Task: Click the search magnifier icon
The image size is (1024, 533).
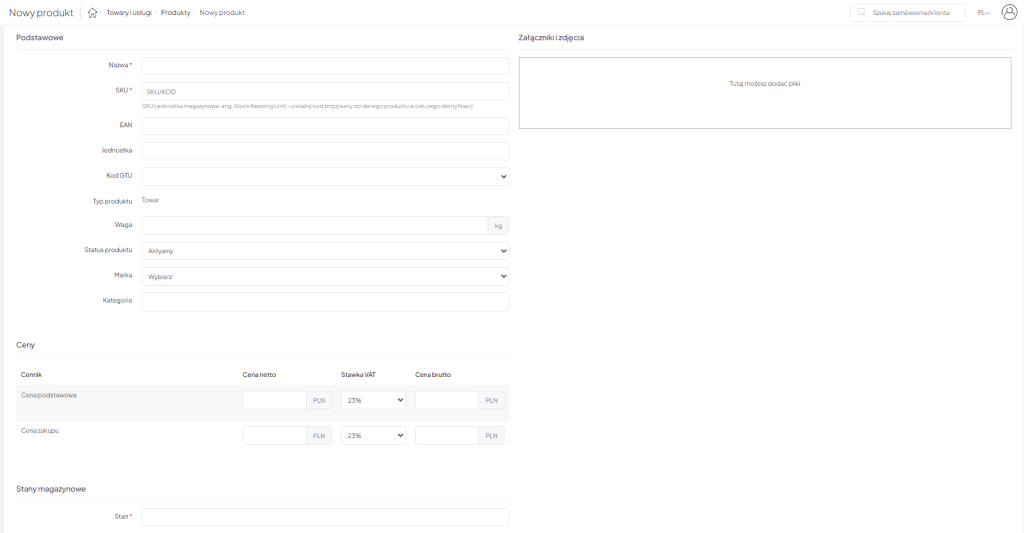Action: pos(861,13)
